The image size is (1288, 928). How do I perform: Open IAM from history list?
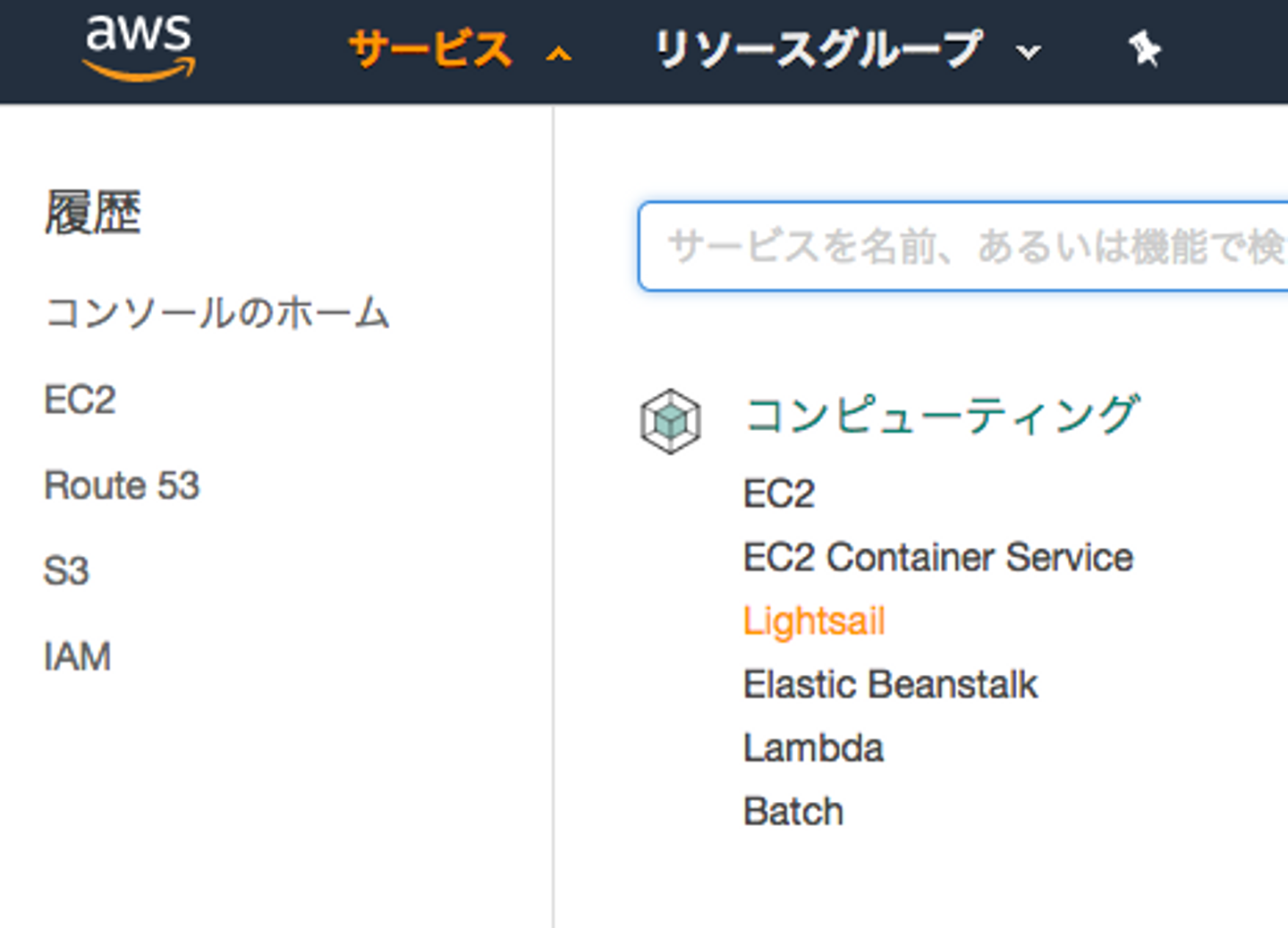[x=78, y=657]
